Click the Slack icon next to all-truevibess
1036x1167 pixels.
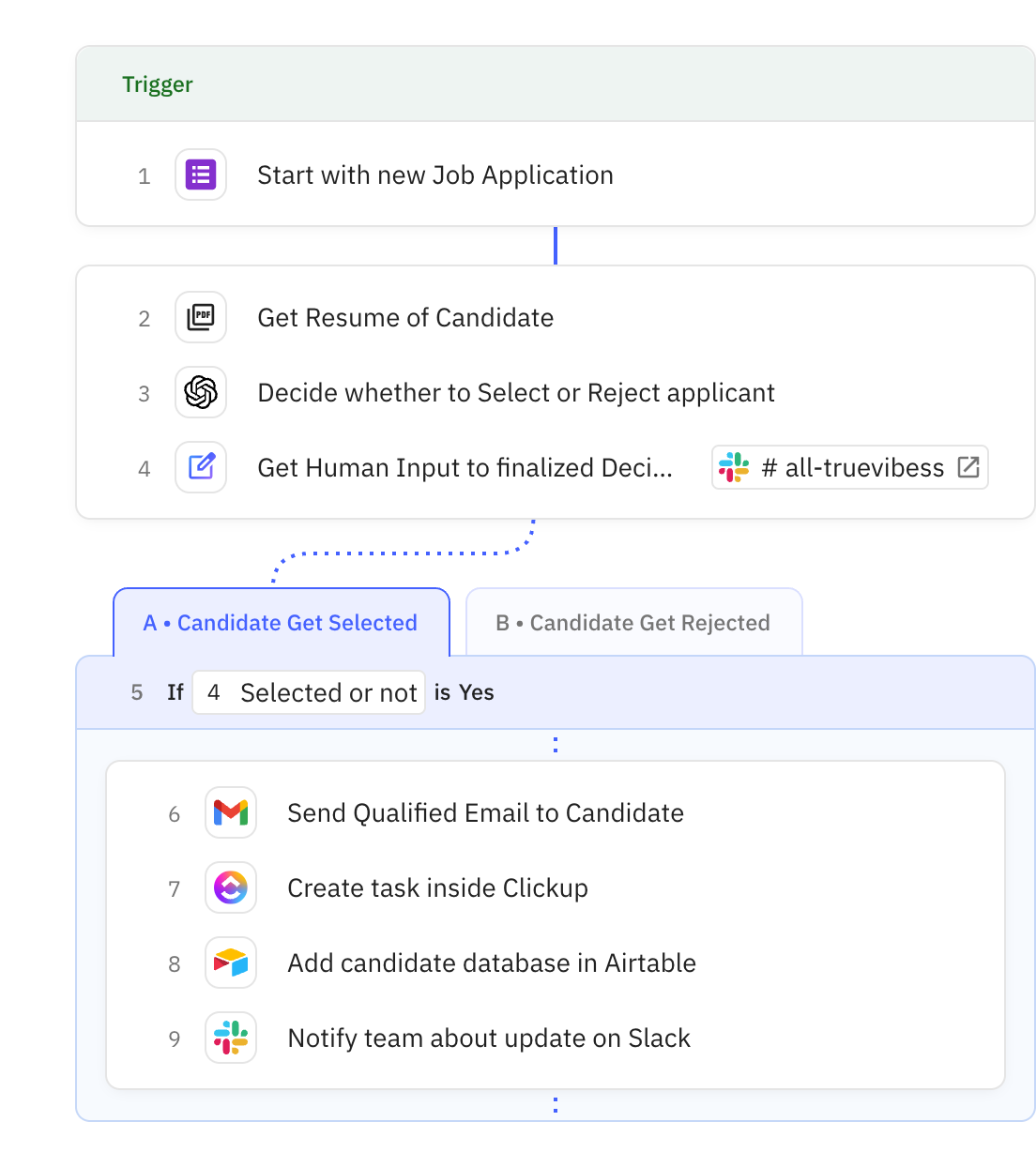[x=736, y=467]
